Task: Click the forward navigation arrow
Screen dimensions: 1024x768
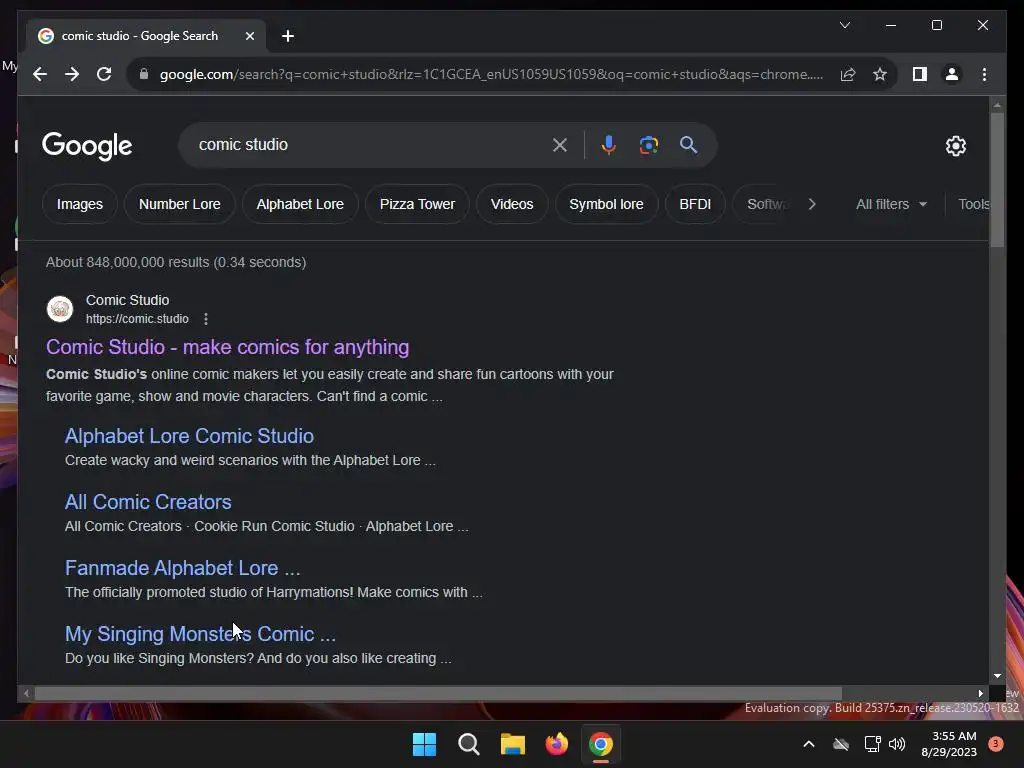Action: coord(72,74)
